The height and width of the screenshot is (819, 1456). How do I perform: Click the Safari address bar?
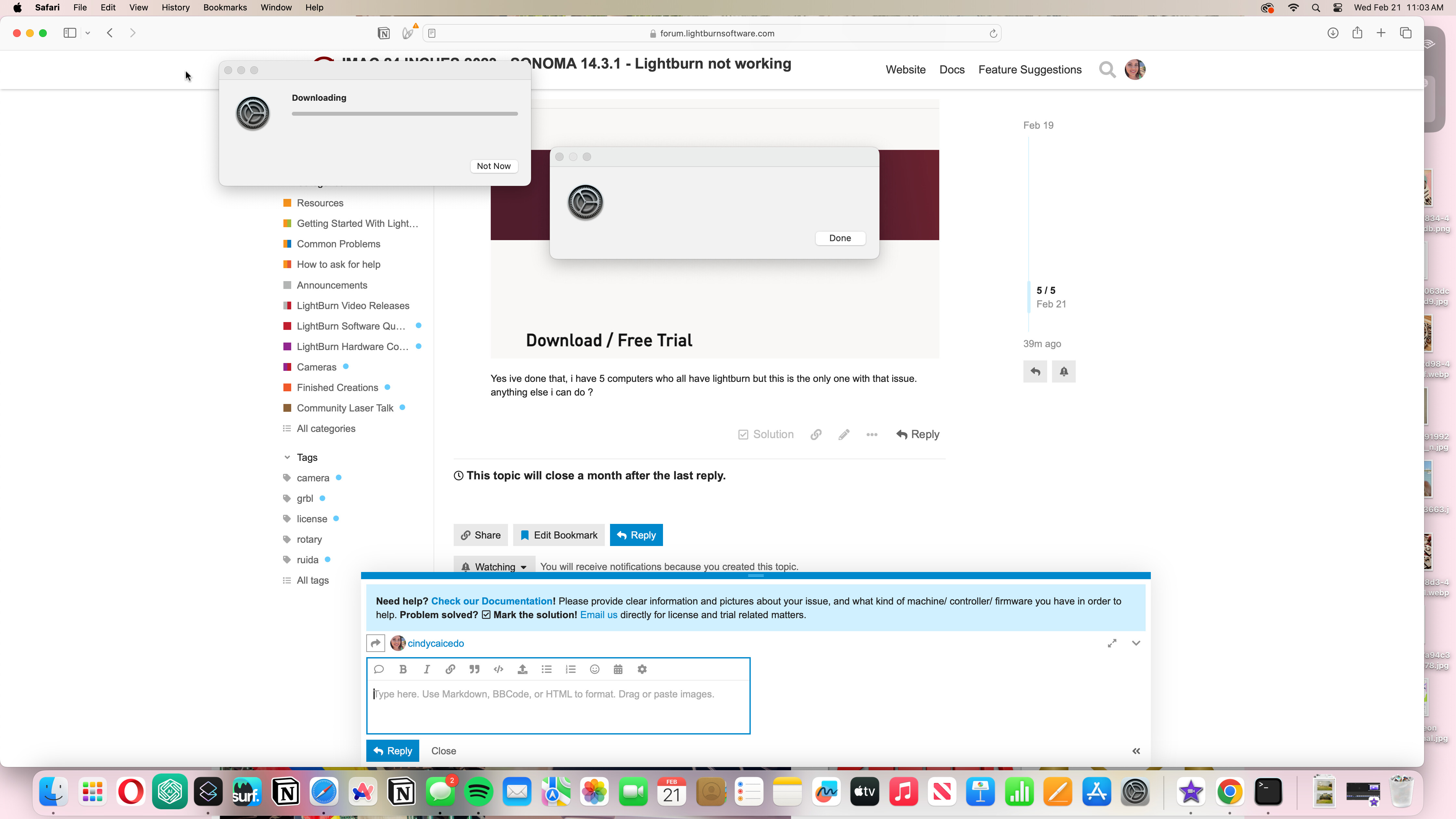pos(712,33)
